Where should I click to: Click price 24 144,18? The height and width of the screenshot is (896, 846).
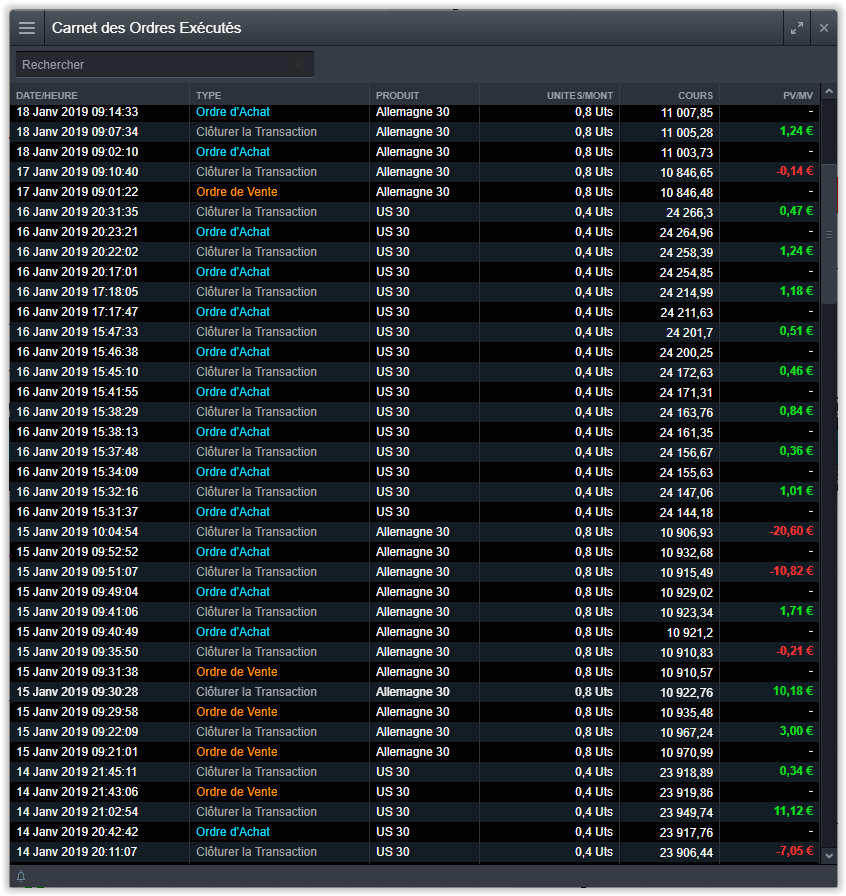point(686,513)
